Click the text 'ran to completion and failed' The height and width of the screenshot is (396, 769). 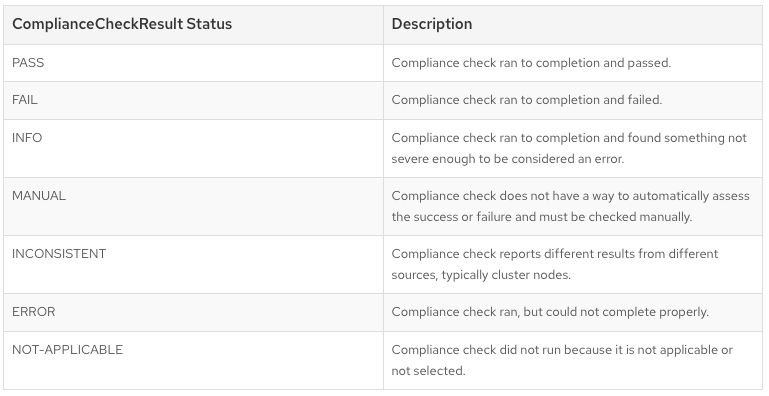coord(581,100)
